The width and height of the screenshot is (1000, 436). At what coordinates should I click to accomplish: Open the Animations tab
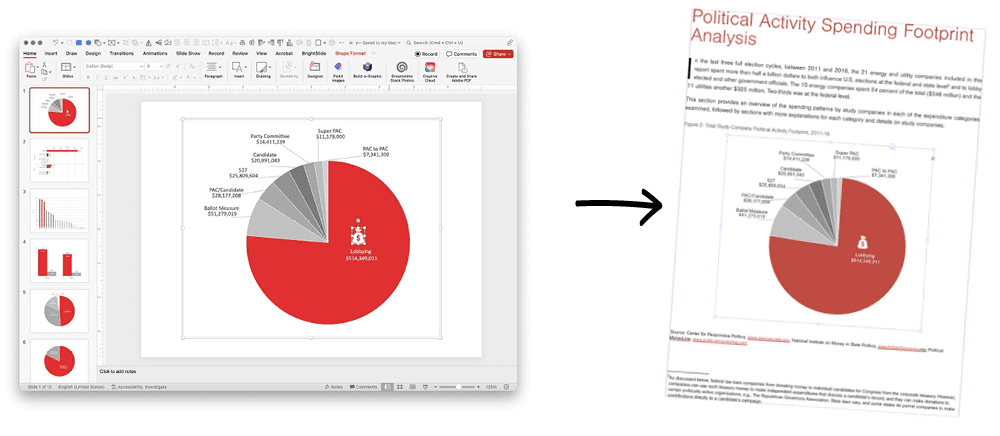(x=155, y=54)
